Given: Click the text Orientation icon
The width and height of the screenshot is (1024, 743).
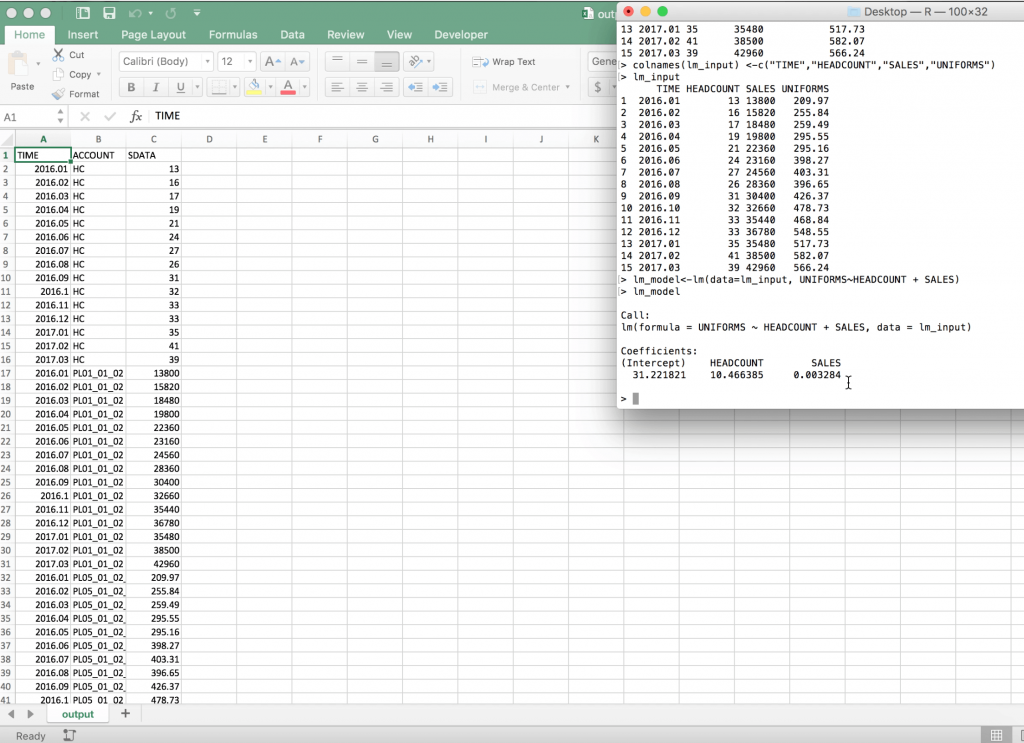Looking at the screenshot, I should tap(415, 61).
